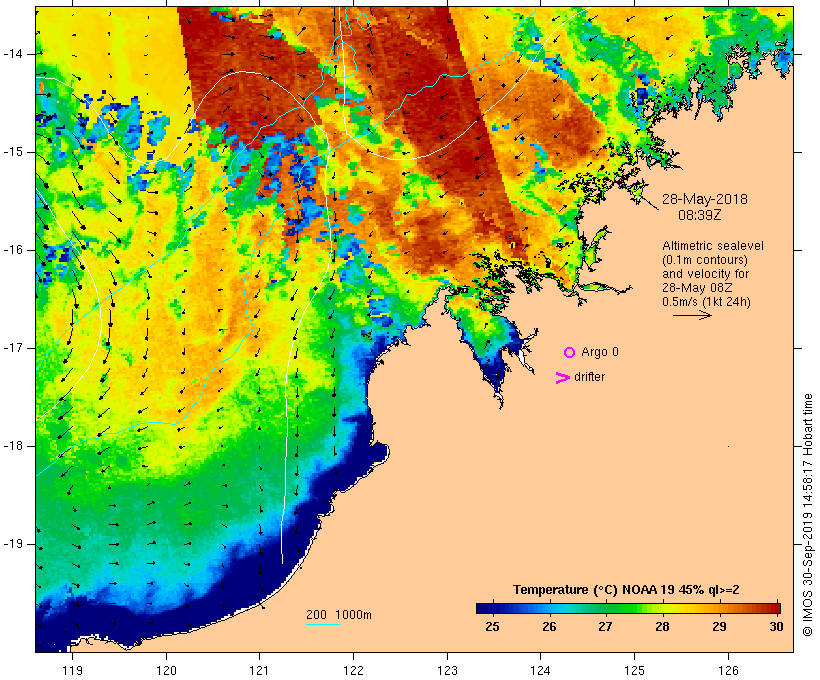Click the color bar value '27'
This screenshot has height=680, width=820.
(x=605, y=627)
